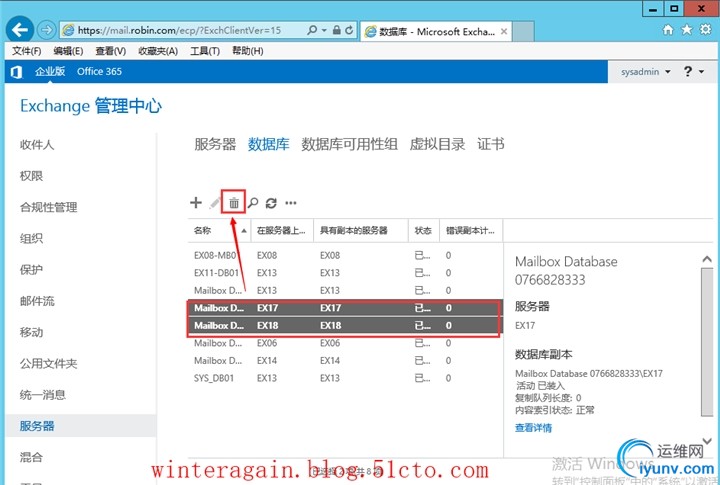Sort by the 状态 column header
Screen dimensions: 720x485
click(424, 231)
